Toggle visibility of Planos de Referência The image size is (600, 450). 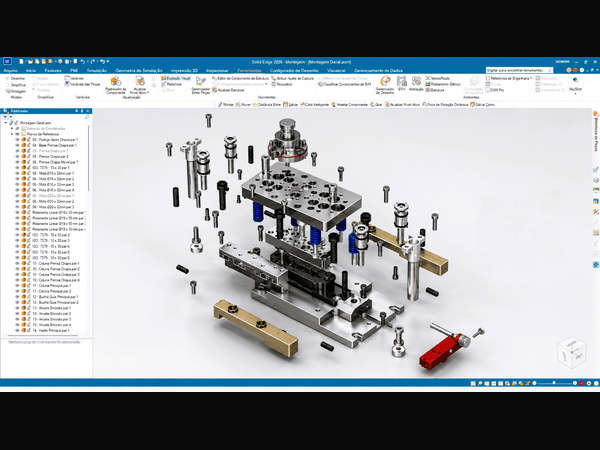tap(18, 134)
